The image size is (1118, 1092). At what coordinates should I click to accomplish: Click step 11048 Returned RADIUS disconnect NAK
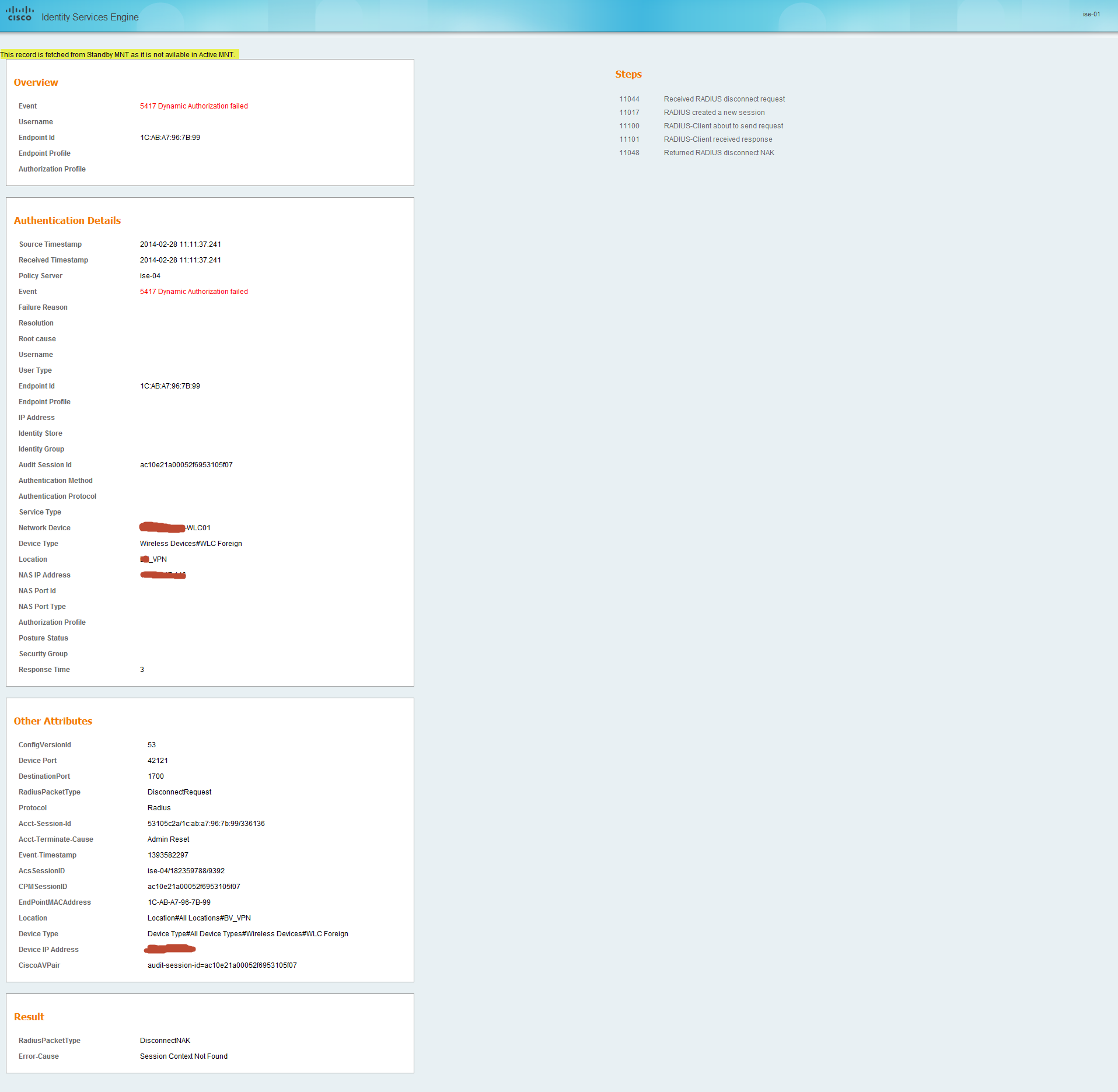[697, 153]
